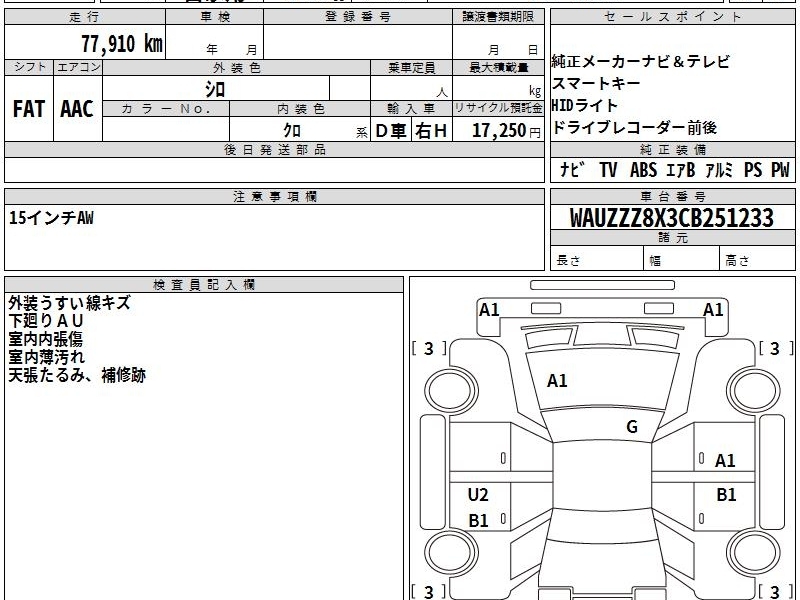The image size is (800, 600).
Task: Select inspector note 天張たるみ、補修跡
Action: (77, 376)
